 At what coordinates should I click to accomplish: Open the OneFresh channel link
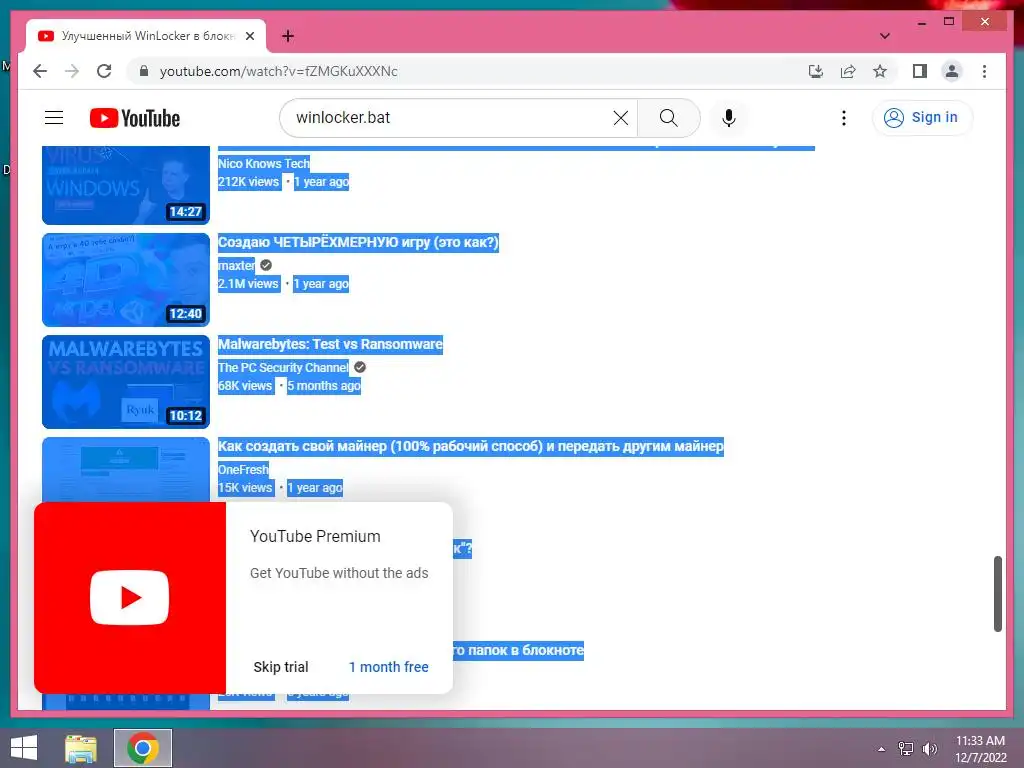coord(243,469)
